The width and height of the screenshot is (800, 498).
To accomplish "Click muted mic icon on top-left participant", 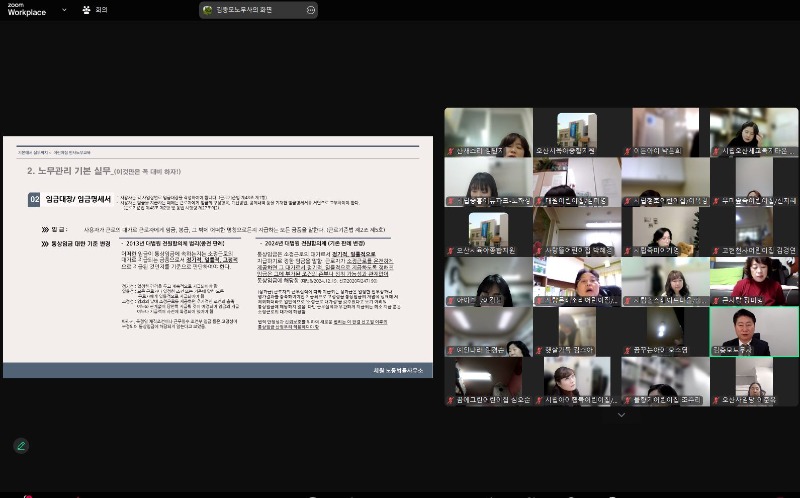I will [452, 151].
